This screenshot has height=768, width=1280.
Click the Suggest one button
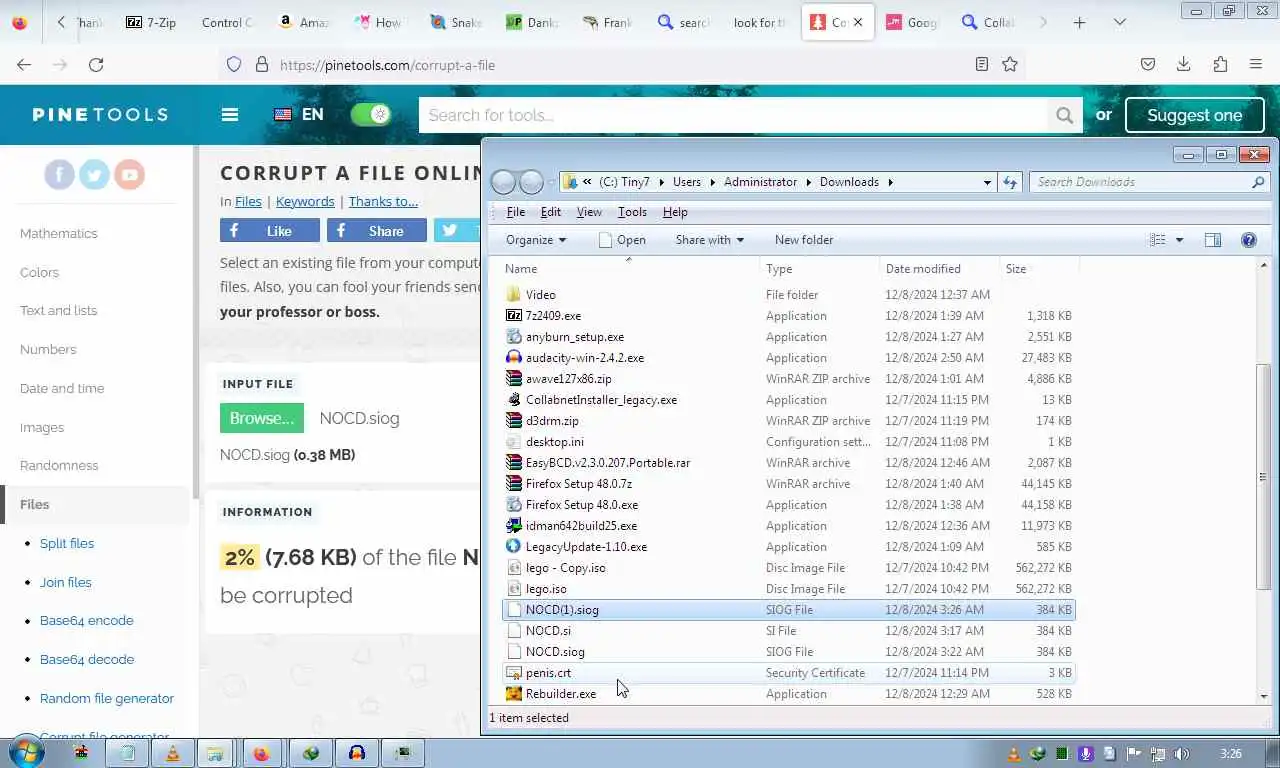coord(1195,115)
